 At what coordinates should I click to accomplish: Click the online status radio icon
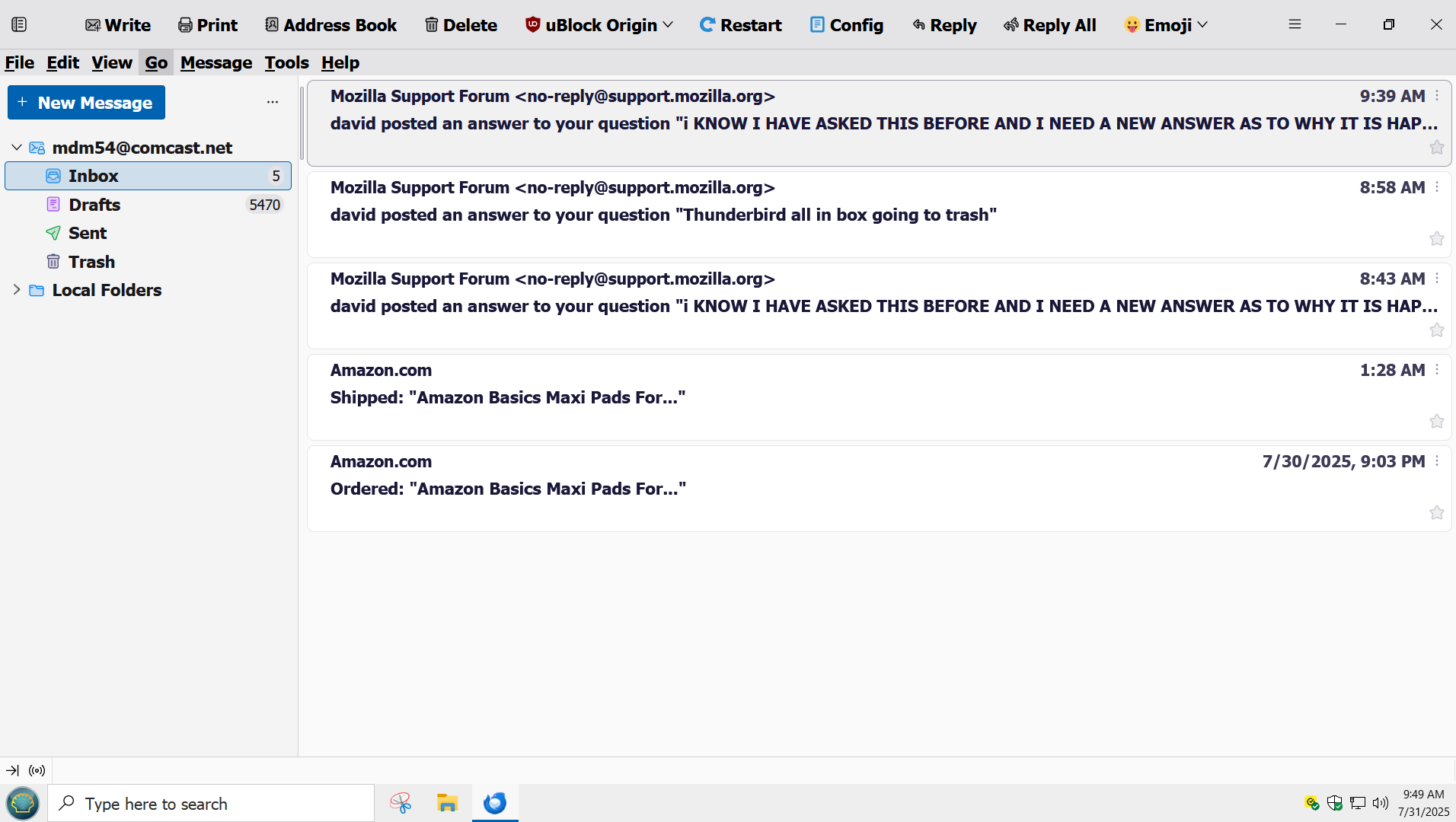pos(37,770)
